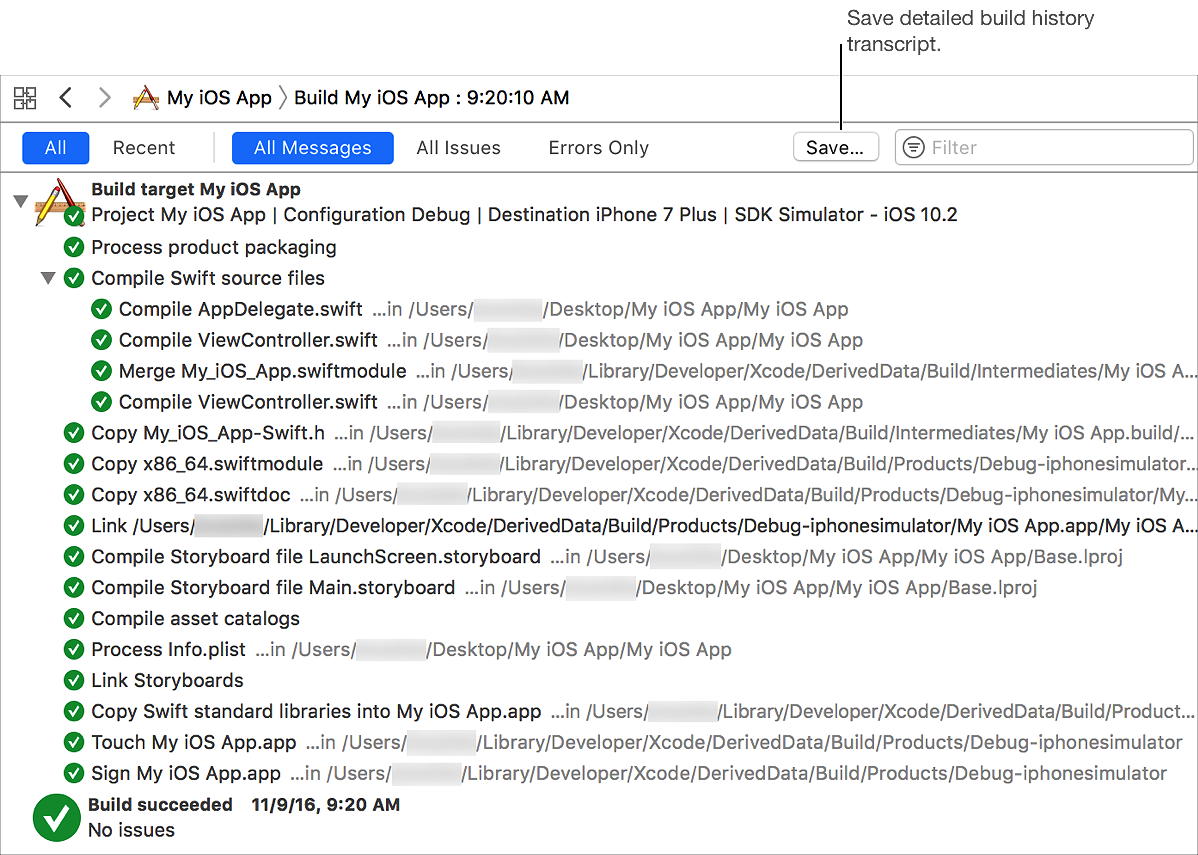
Task: Click checkmark beside Copy Swift standard libraries
Action: click(x=74, y=711)
